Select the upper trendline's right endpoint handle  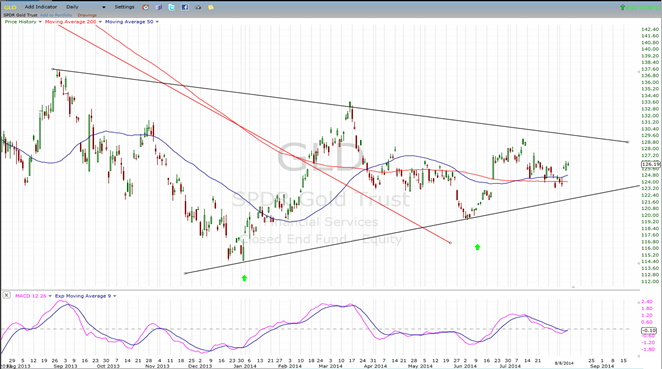[627, 142]
